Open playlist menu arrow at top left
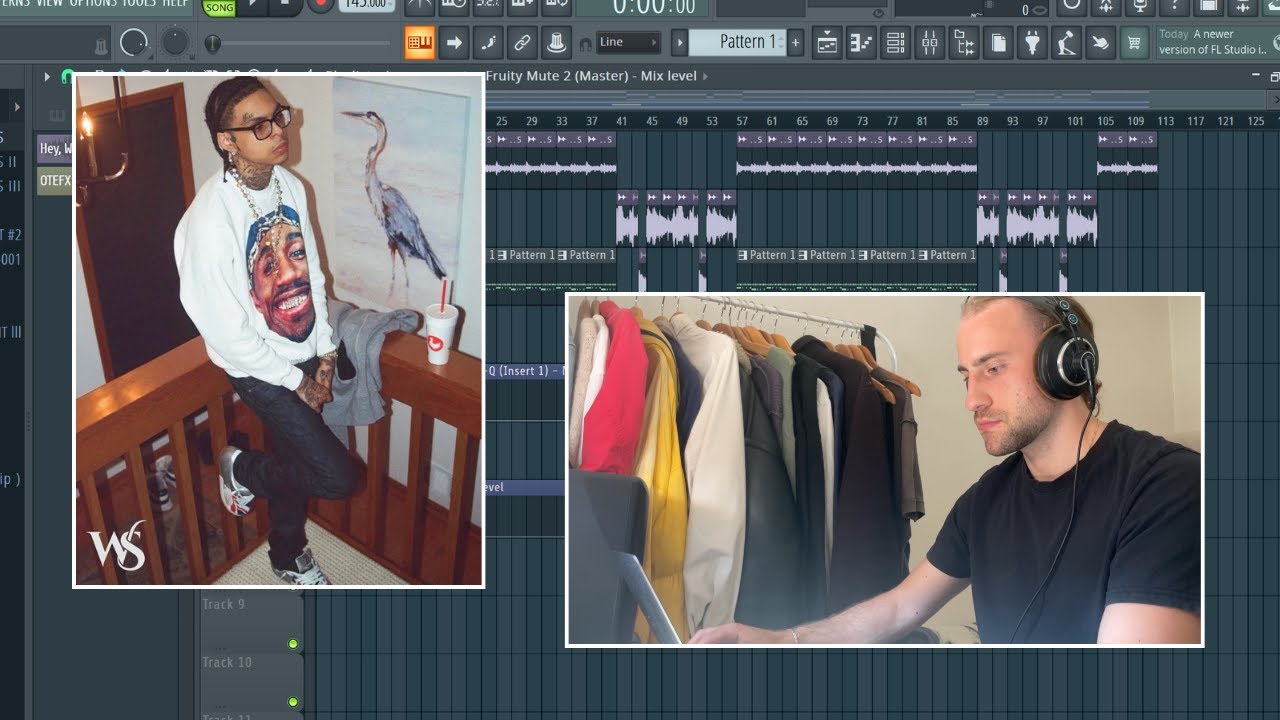The height and width of the screenshot is (720, 1280). (x=46, y=77)
